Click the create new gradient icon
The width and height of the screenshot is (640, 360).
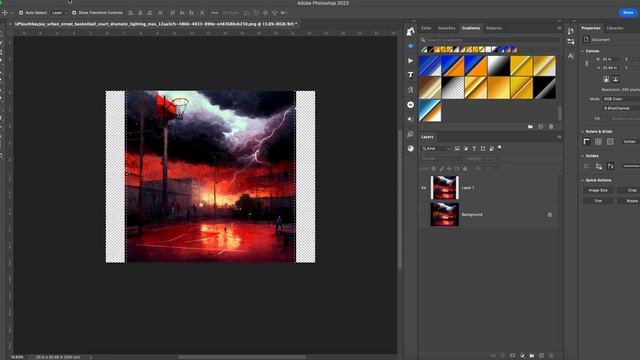click(540, 127)
